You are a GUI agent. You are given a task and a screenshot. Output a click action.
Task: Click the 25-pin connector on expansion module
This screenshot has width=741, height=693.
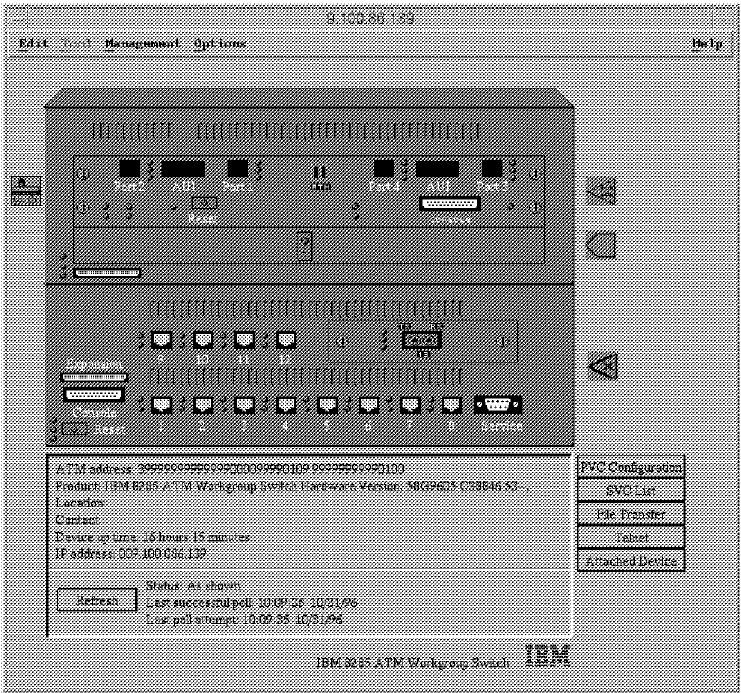(450, 204)
